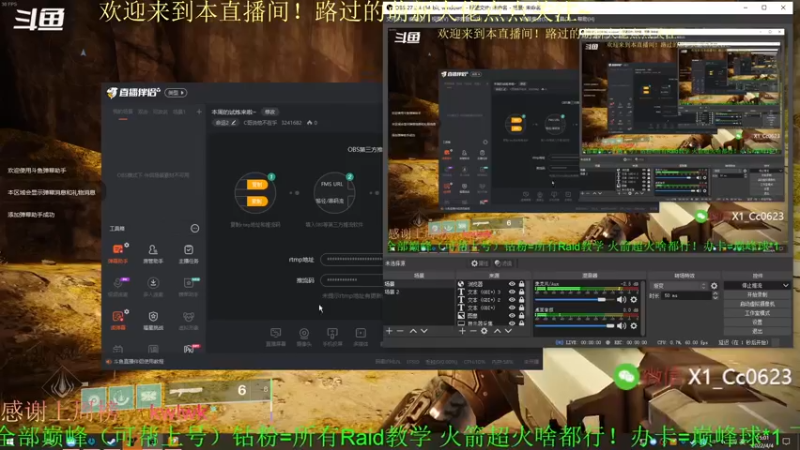Open 设置 in OBS controls
Image resolution: width=800 pixels, height=450 pixels.
click(x=757, y=322)
